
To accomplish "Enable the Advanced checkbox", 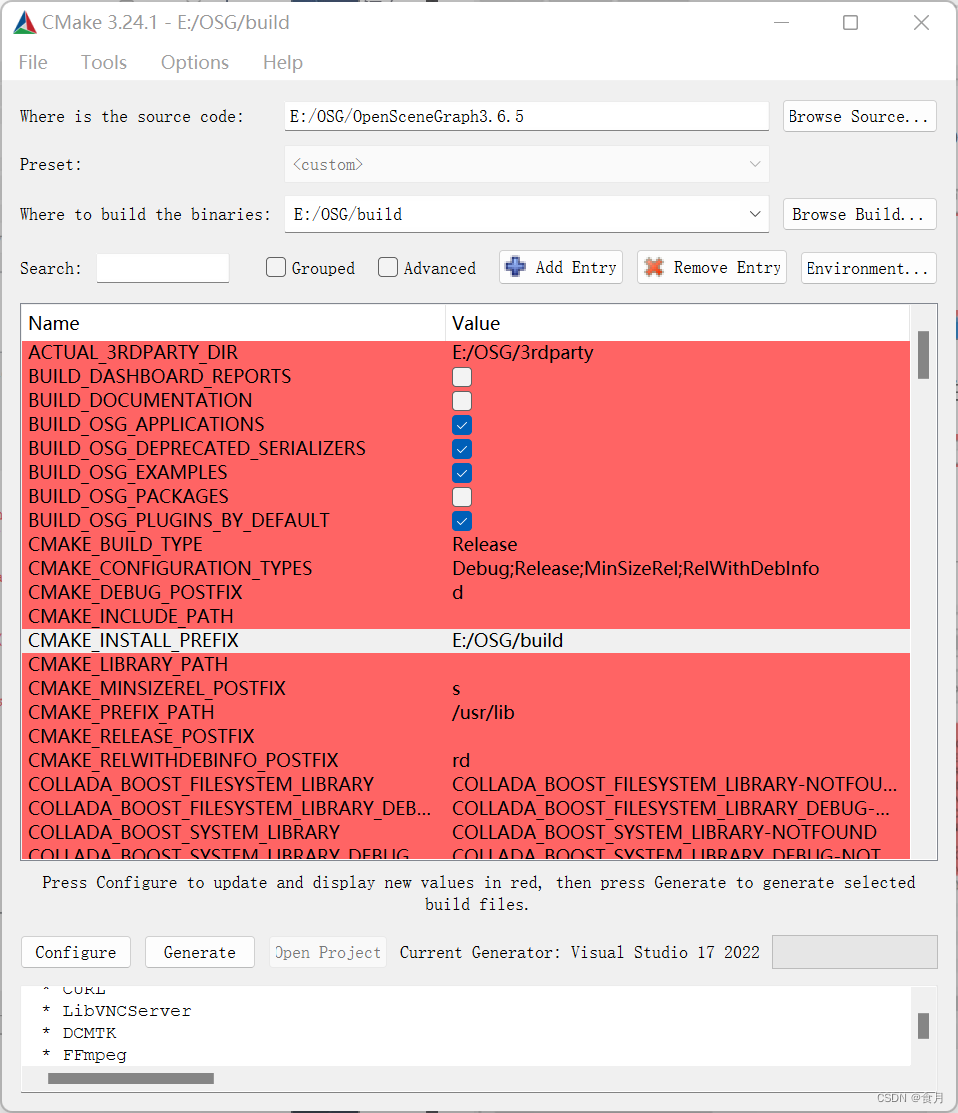I will click(388, 267).
